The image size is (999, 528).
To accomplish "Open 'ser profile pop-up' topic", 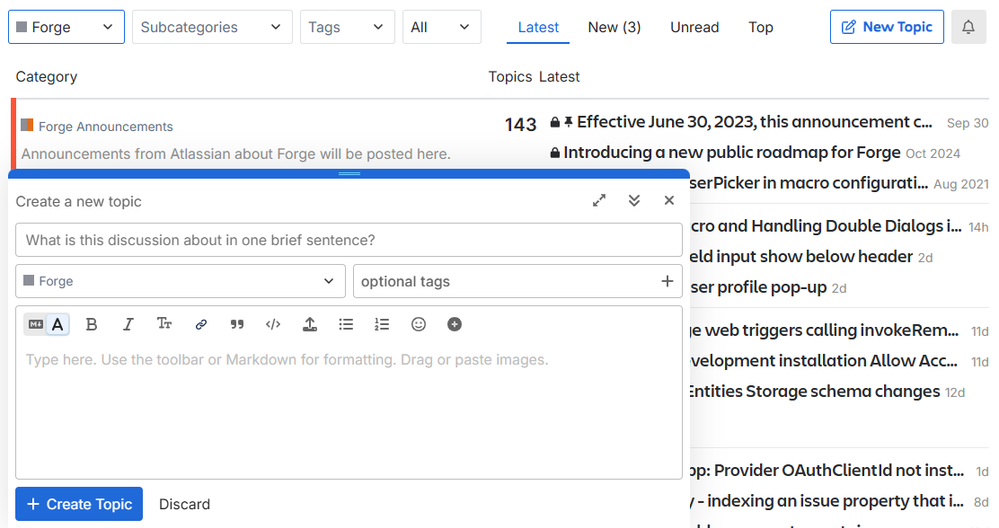I will point(758,287).
